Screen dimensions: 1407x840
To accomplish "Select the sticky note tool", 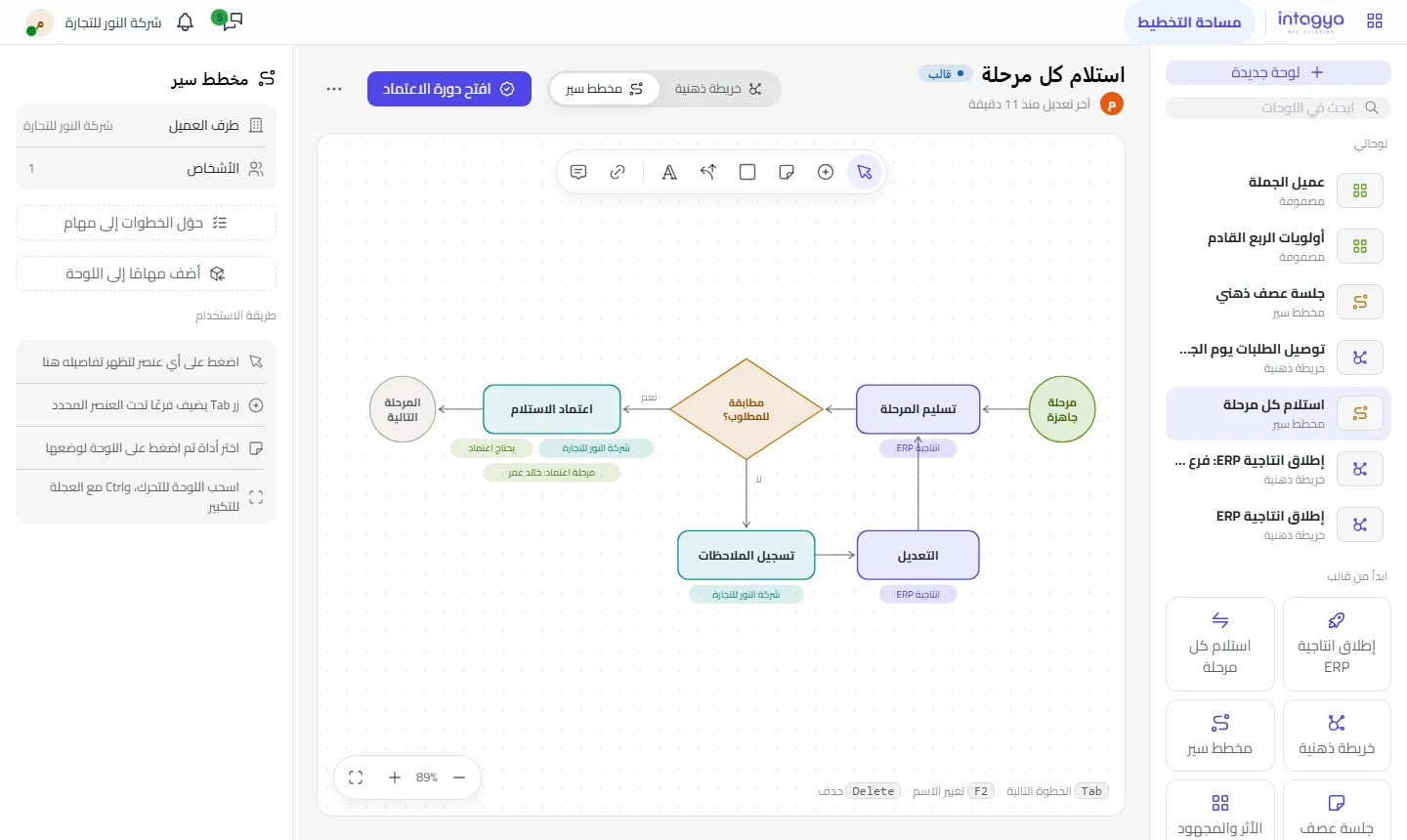I will [x=787, y=172].
